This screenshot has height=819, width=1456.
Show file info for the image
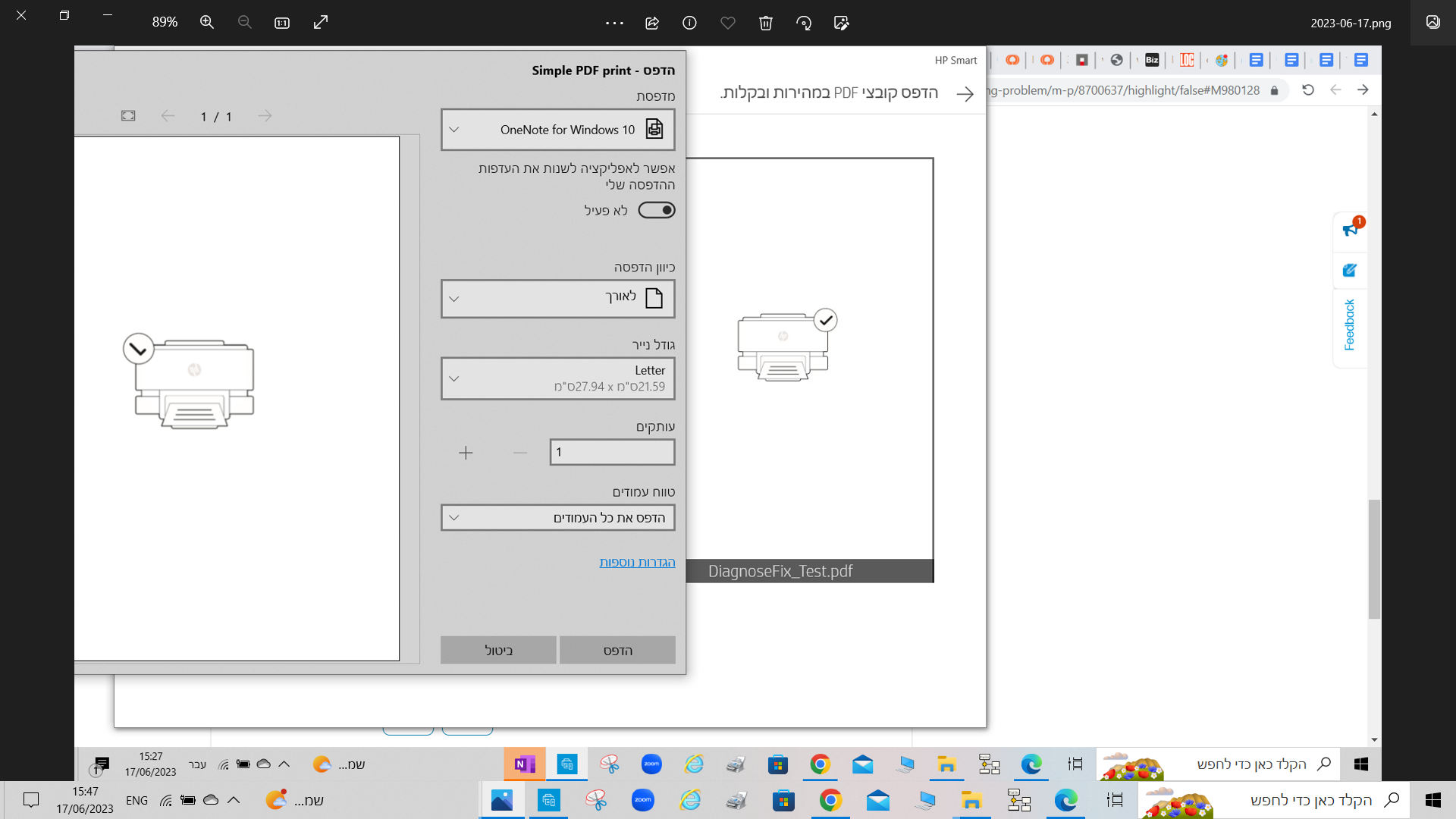pos(689,23)
